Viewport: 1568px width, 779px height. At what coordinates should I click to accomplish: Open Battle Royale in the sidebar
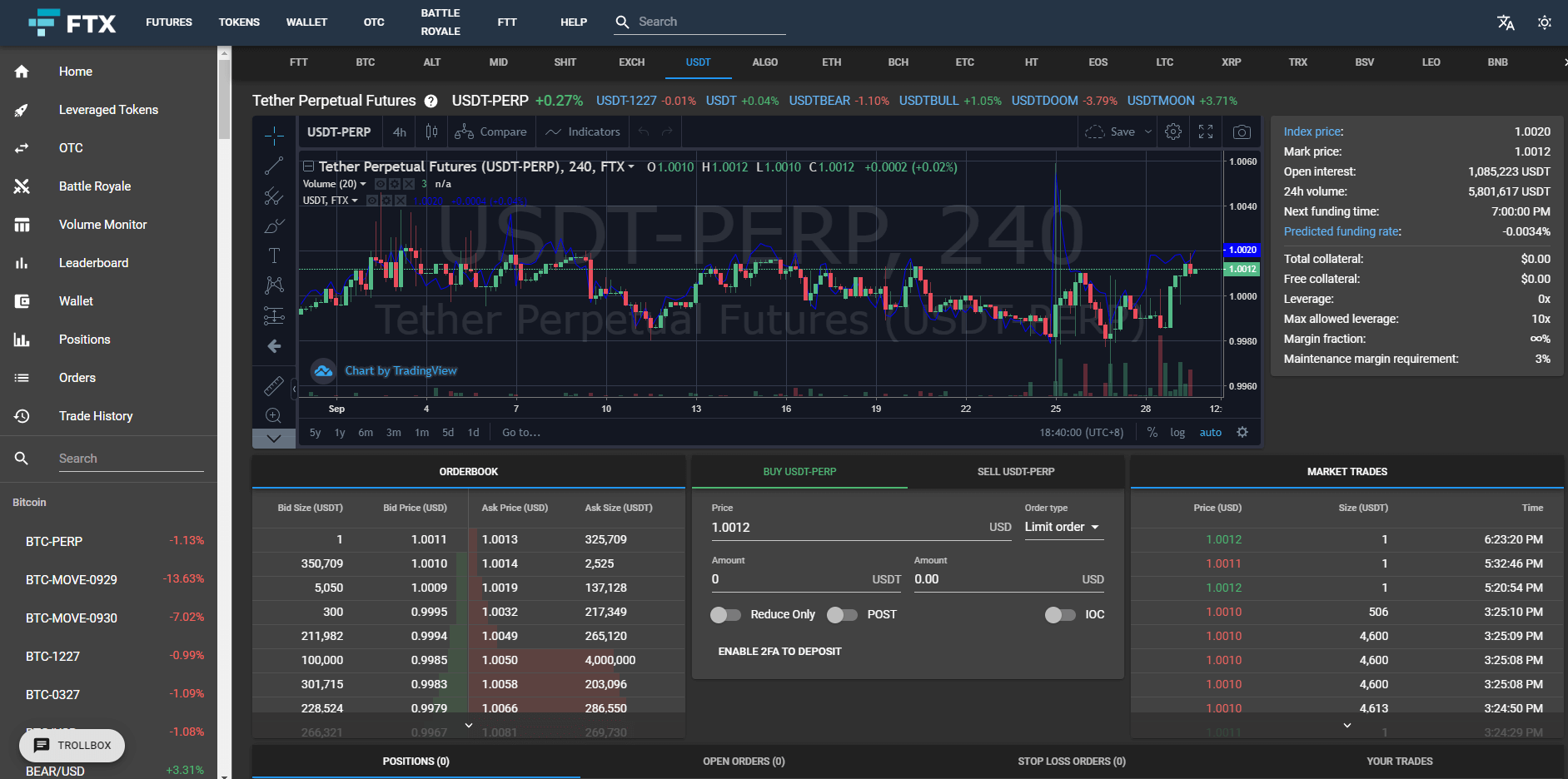(95, 186)
